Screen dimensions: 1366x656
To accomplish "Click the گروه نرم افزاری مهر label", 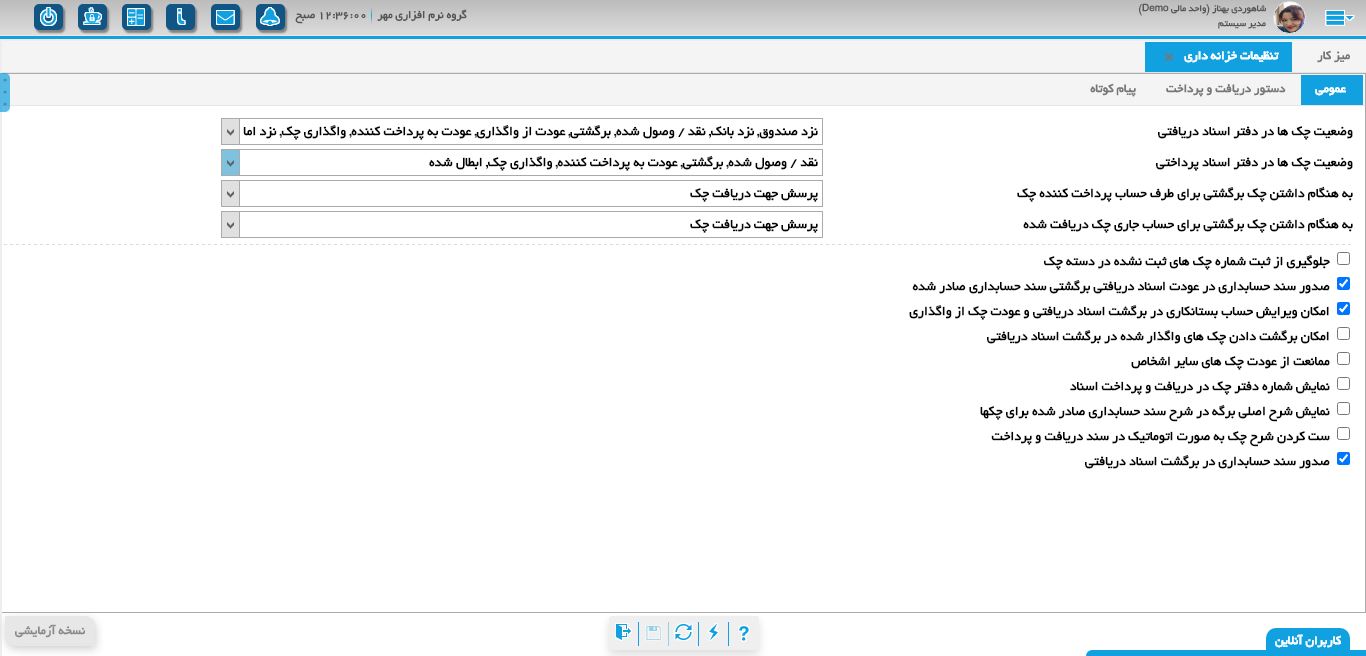I will tap(422, 15).
